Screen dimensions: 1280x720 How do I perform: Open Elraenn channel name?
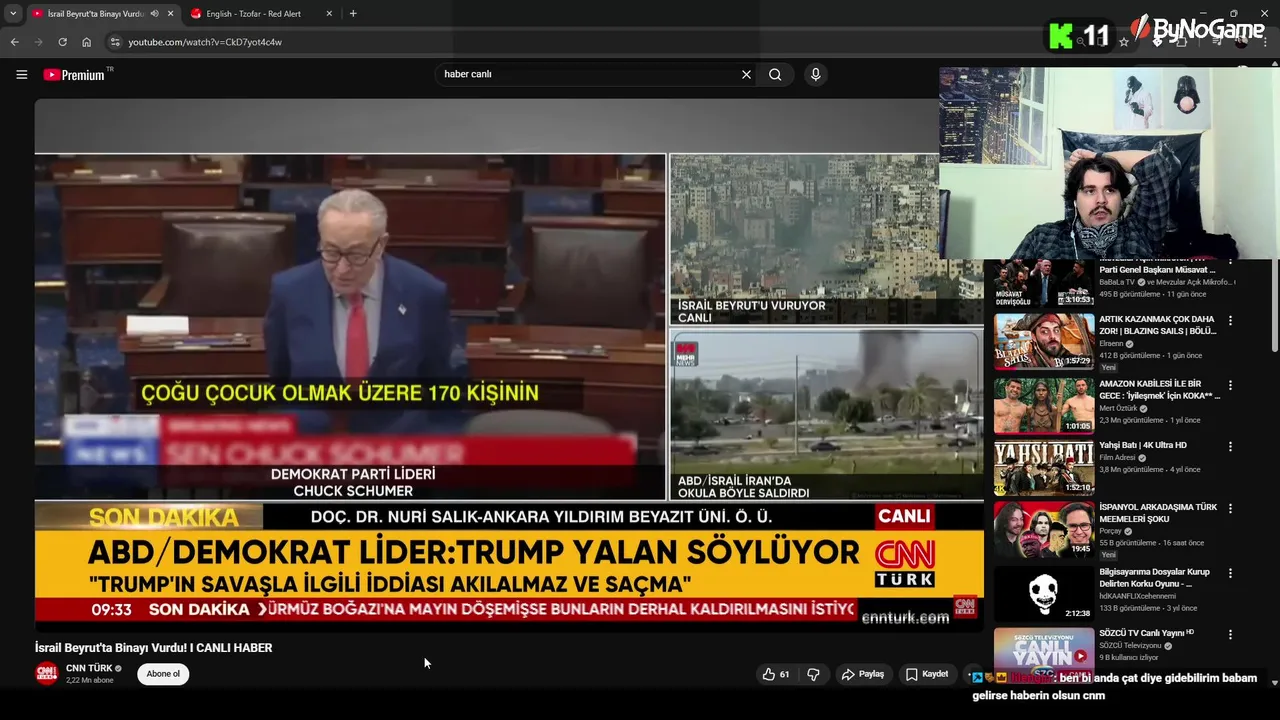pos(1112,343)
